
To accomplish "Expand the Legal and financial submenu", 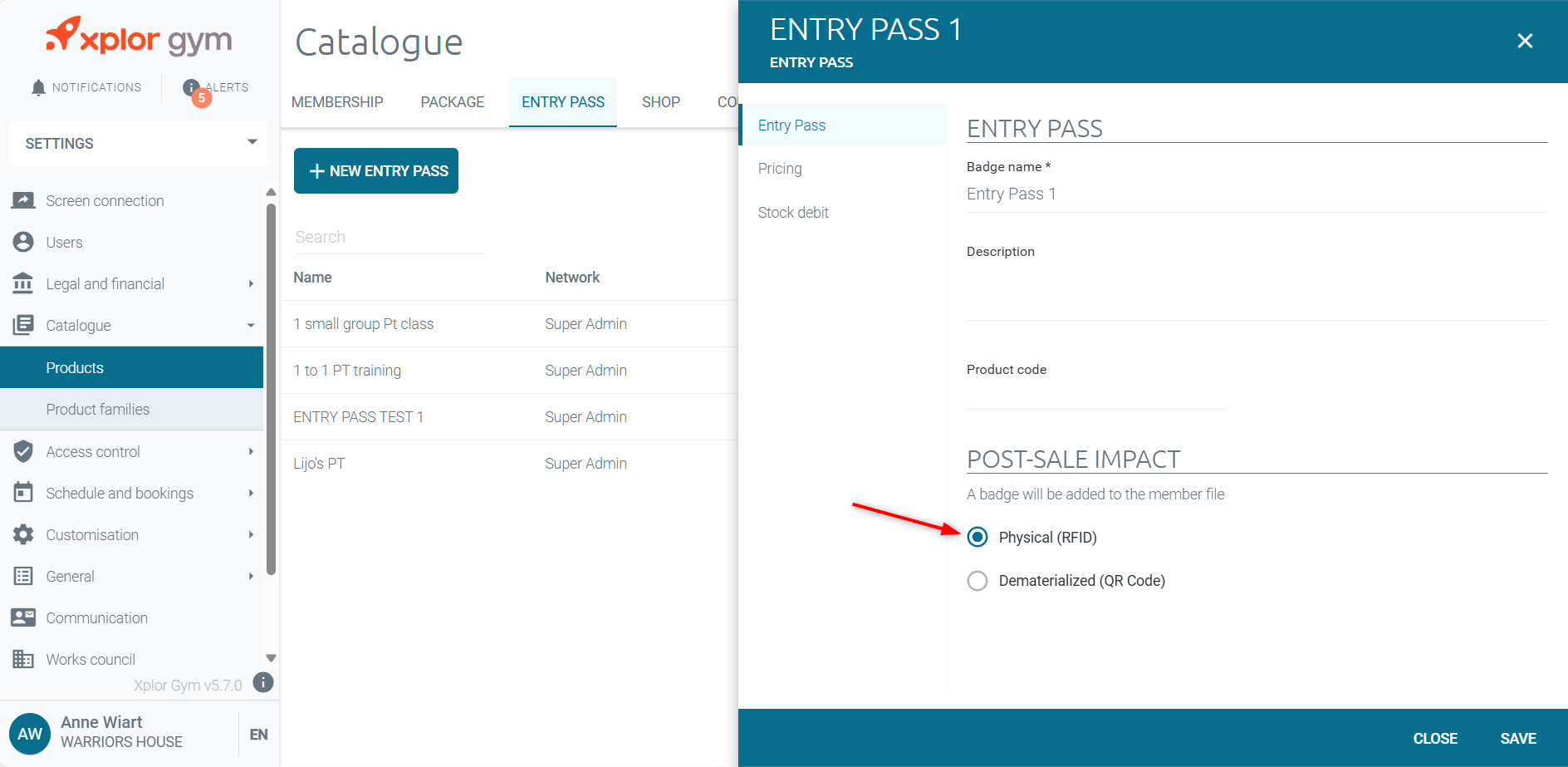I will click(x=251, y=284).
